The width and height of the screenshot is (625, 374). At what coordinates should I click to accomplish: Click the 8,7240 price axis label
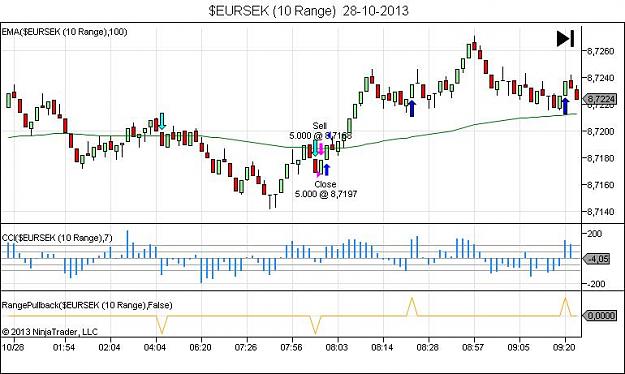[x=601, y=78]
